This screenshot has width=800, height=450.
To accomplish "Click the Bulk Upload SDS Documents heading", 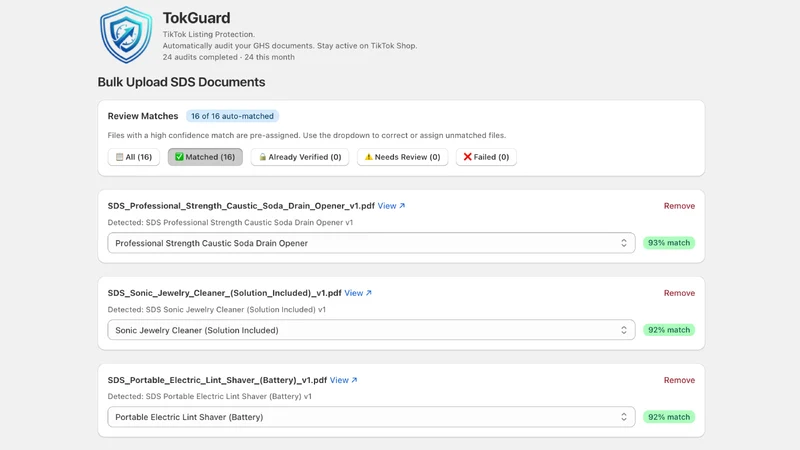I will point(181,82).
